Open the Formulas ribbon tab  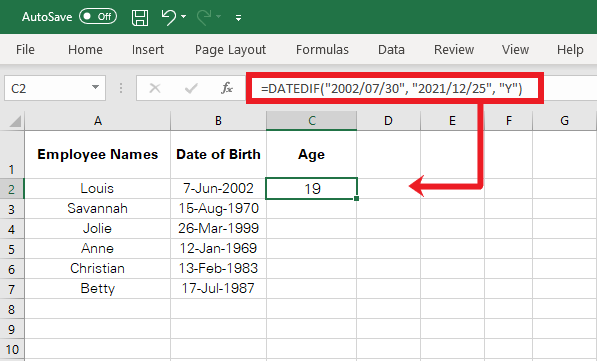[x=322, y=50]
